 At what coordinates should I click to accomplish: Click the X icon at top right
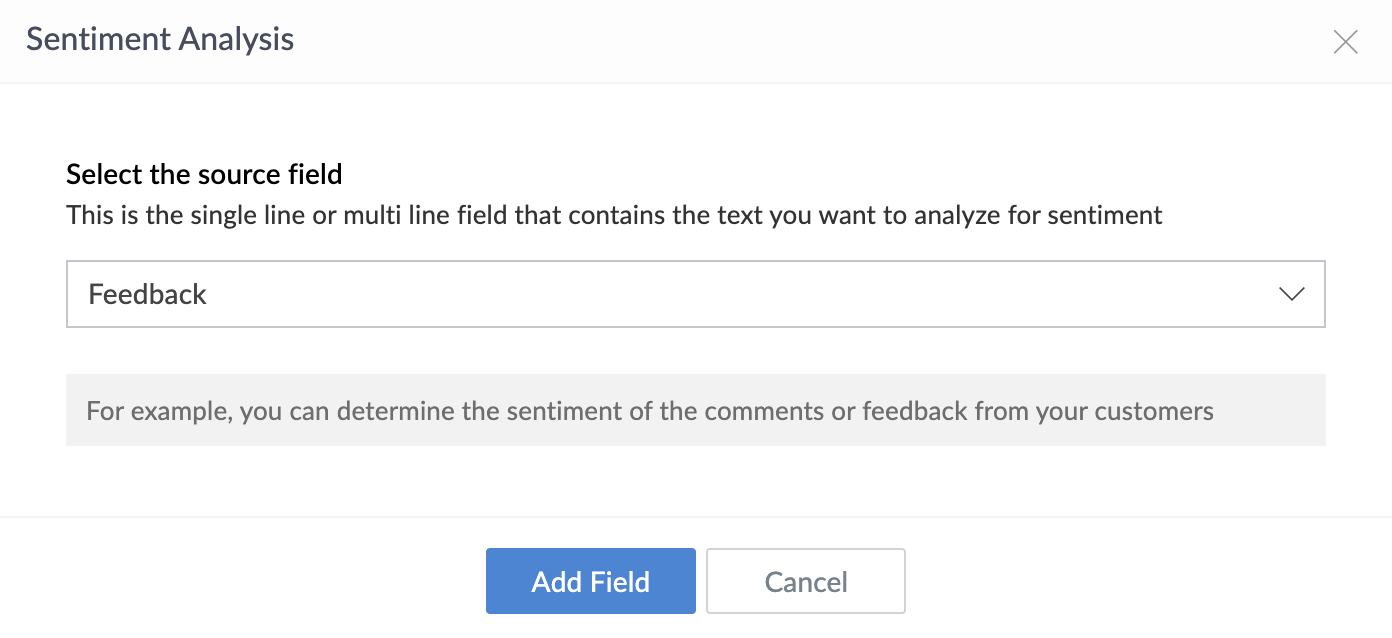point(1345,41)
